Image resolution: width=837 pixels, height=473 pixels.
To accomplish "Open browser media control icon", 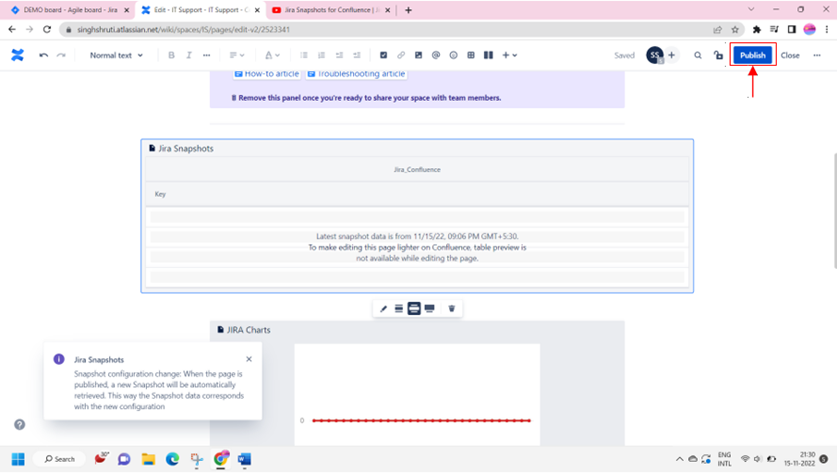I will 774,29.
